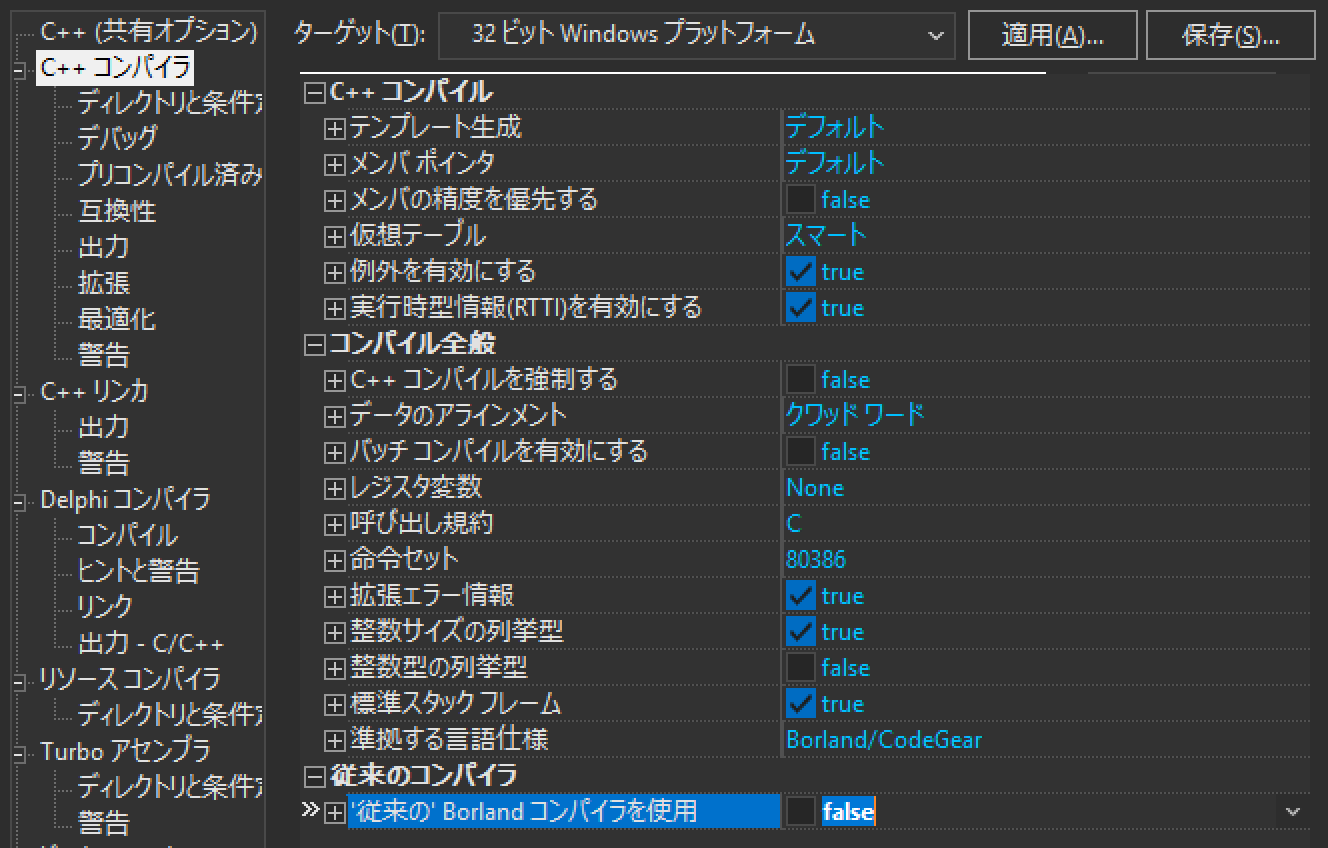Expand the メンバ ポインタ option
The image size is (1328, 848).
332,163
